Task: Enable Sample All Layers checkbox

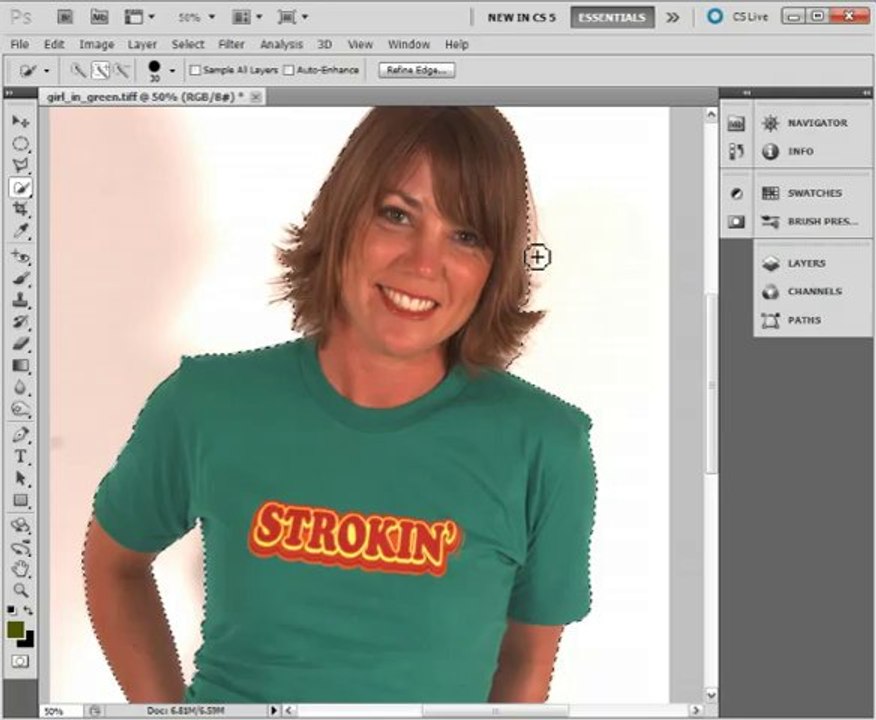Action: [x=195, y=70]
